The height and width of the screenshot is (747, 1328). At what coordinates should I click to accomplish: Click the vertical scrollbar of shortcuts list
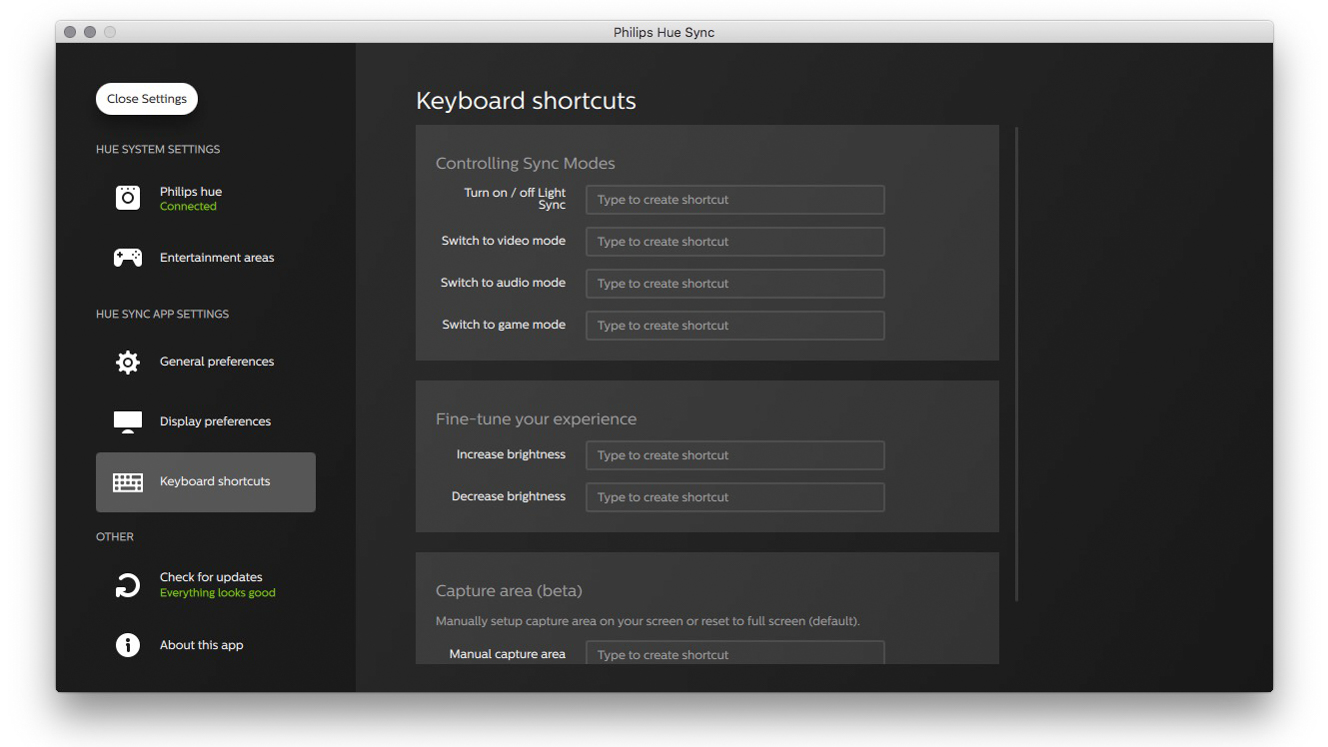click(1016, 364)
